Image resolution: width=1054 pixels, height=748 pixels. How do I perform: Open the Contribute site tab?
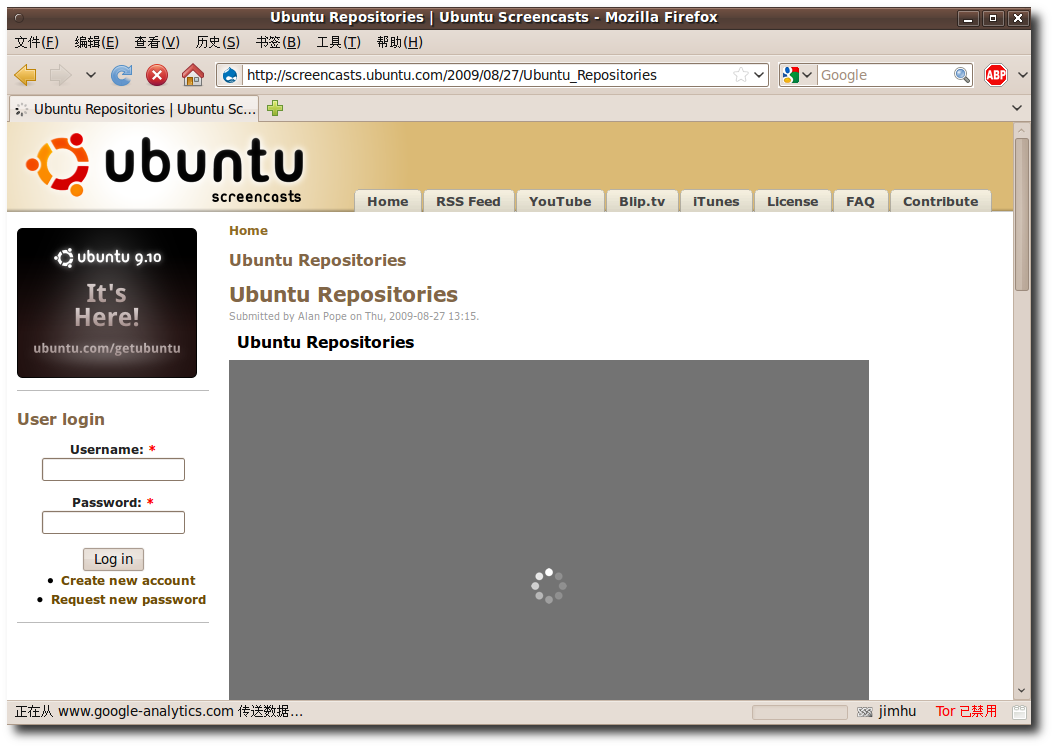click(940, 201)
